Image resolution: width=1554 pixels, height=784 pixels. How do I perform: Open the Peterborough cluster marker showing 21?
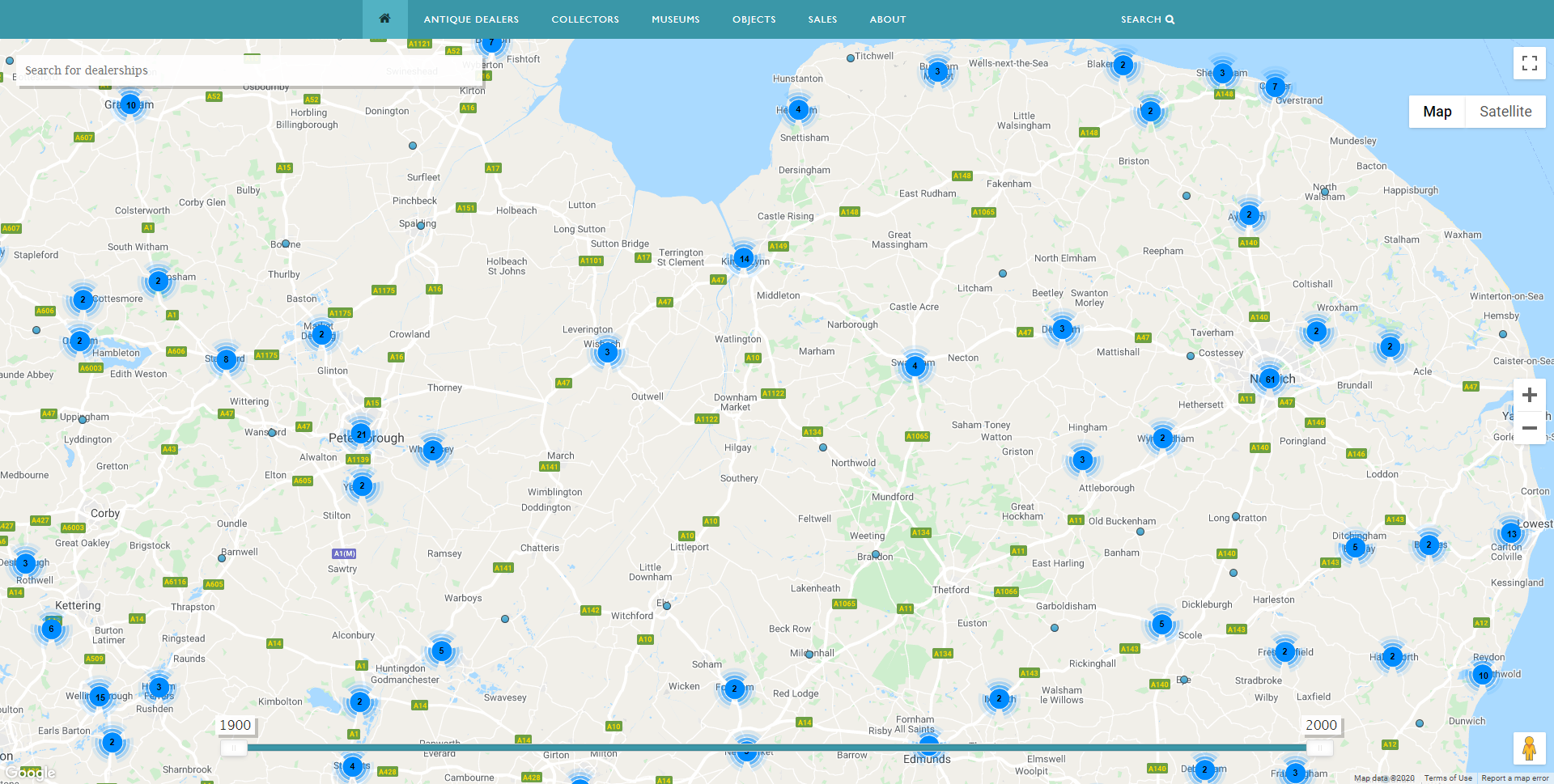point(361,434)
